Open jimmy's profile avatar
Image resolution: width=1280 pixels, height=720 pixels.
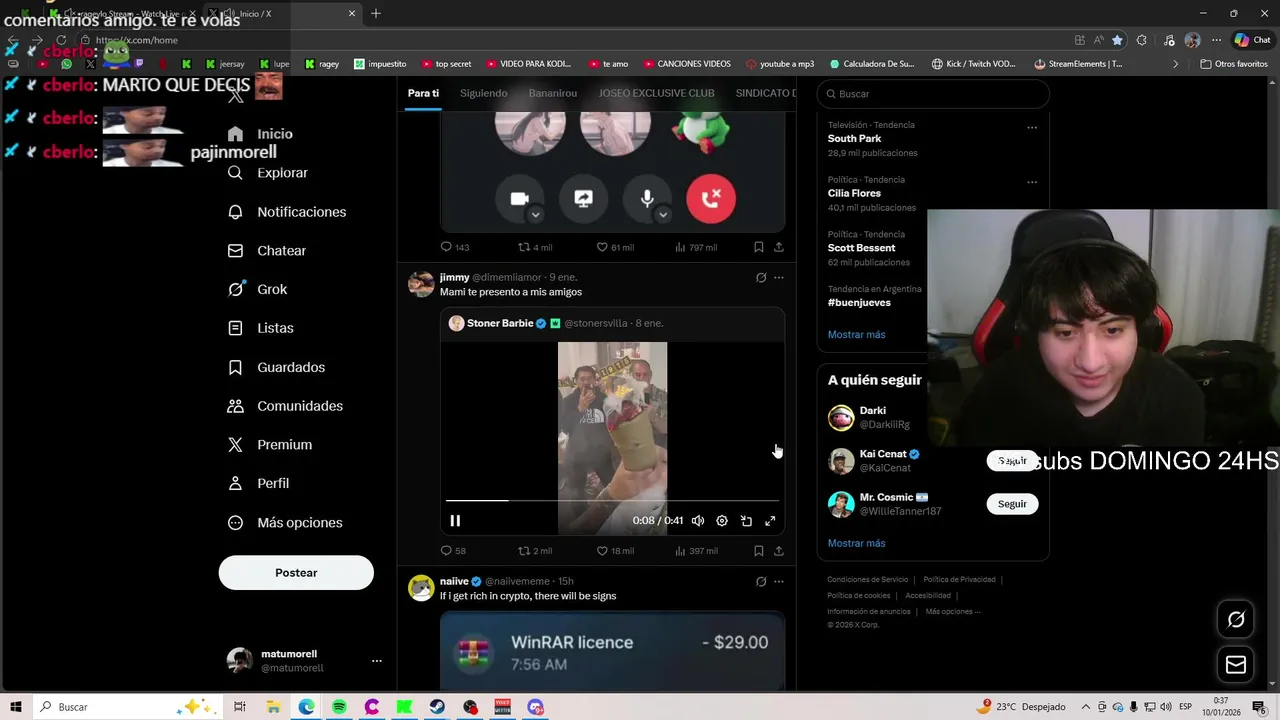(x=421, y=284)
